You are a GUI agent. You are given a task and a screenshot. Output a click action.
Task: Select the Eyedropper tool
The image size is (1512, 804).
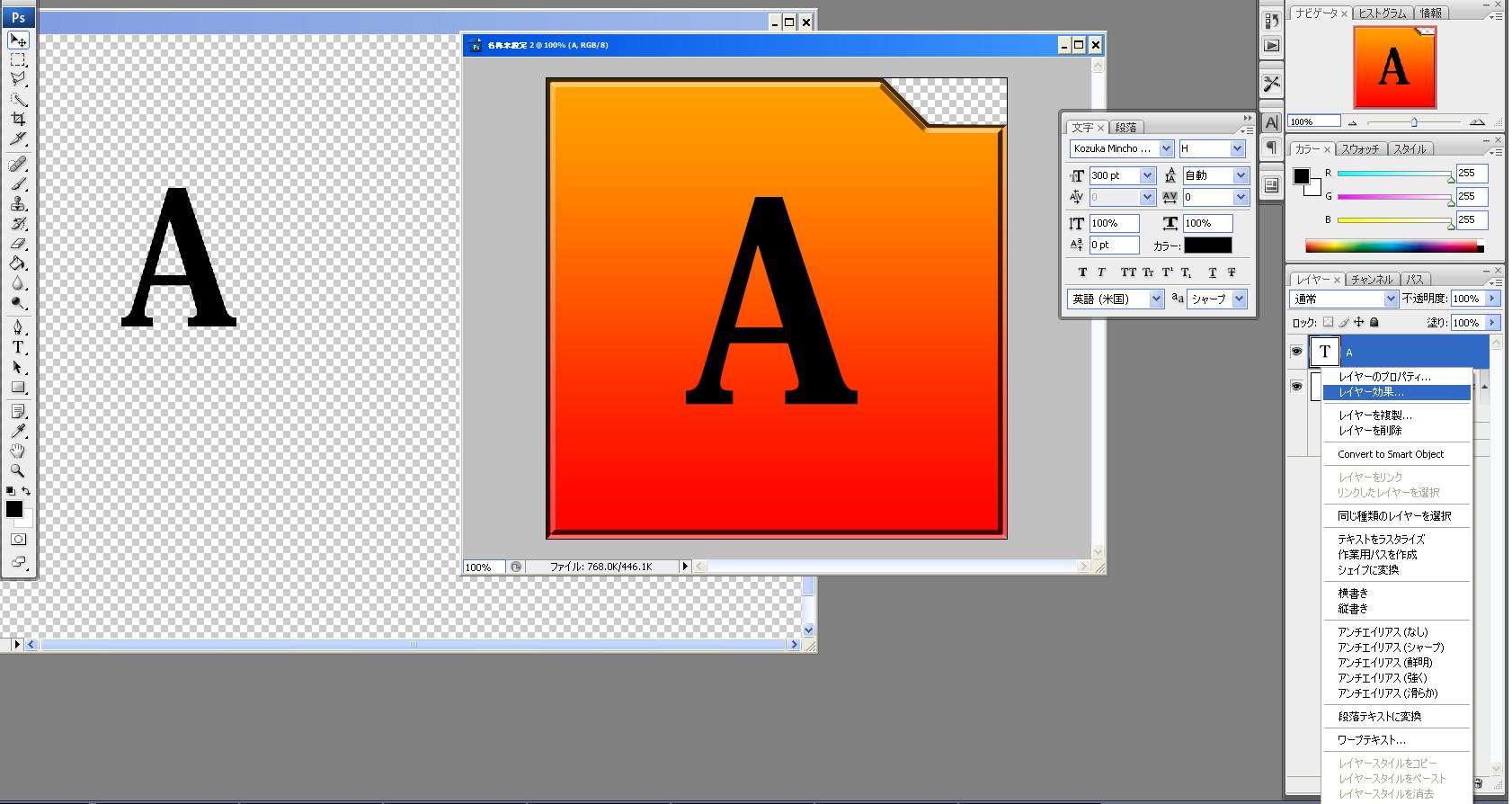(x=18, y=432)
